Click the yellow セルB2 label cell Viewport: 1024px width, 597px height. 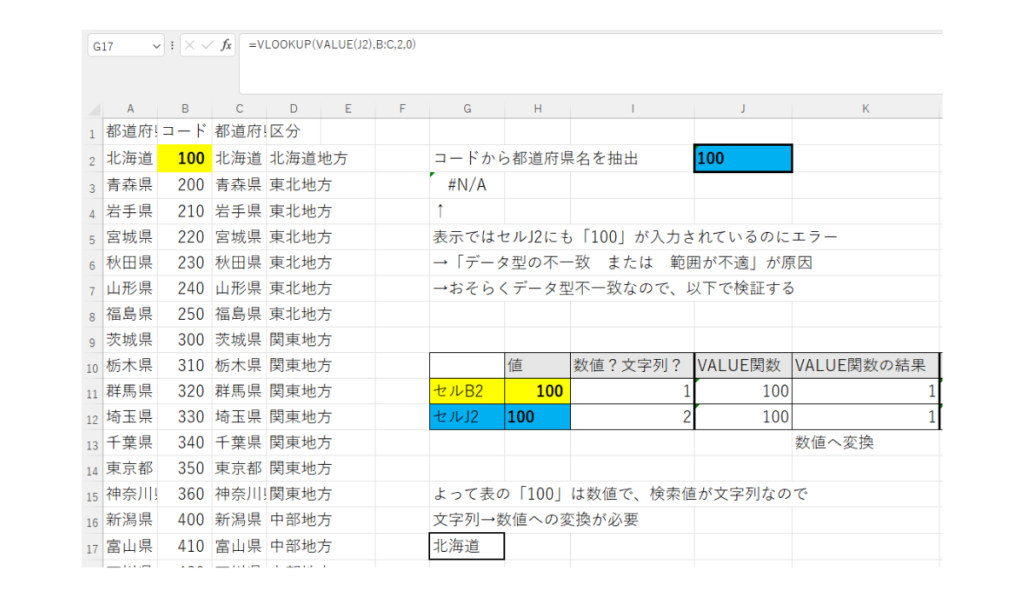click(x=467, y=391)
